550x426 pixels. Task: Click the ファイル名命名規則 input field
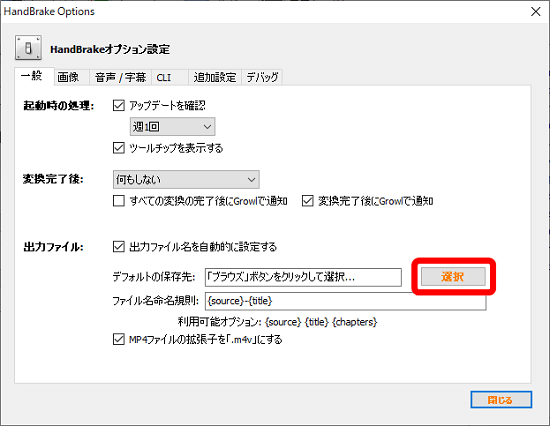point(346,301)
